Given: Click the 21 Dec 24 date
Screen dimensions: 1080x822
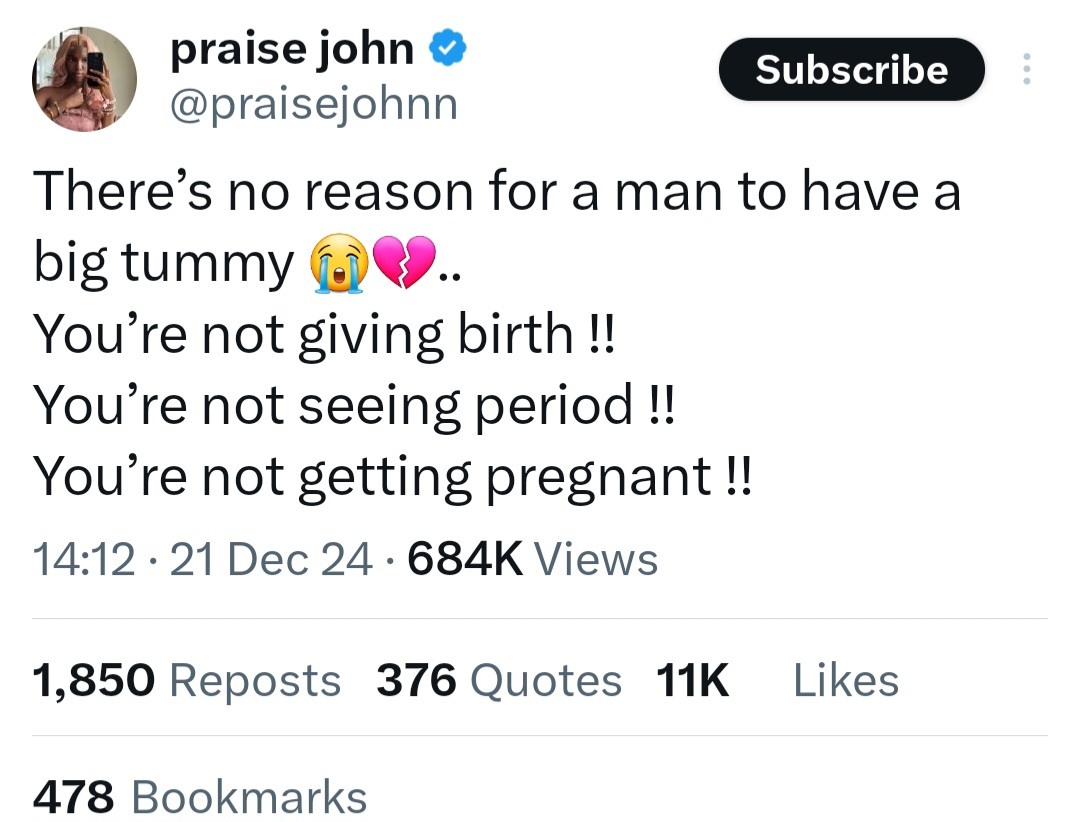Looking at the screenshot, I should (x=271, y=559).
